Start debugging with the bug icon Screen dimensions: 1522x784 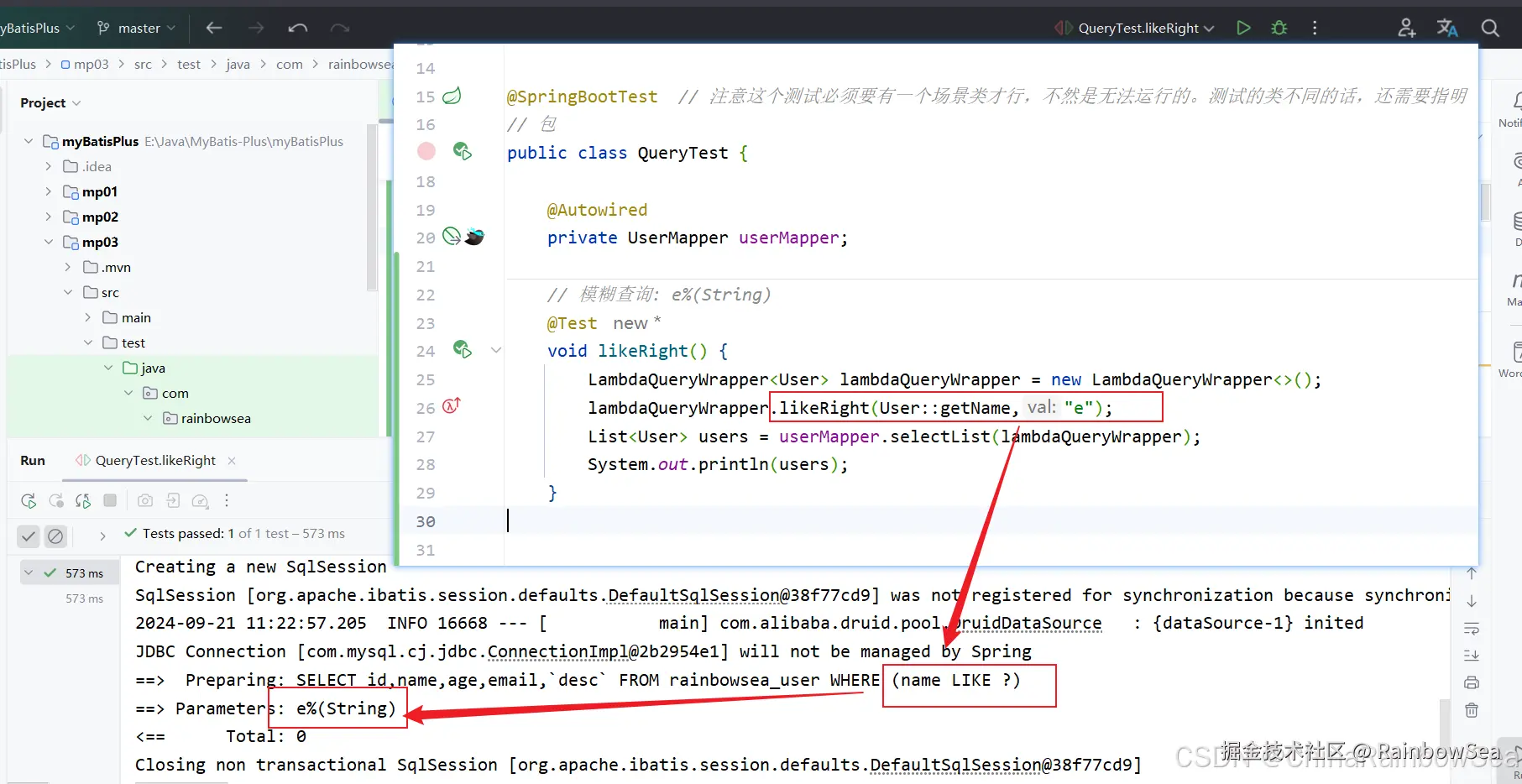(x=1279, y=28)
